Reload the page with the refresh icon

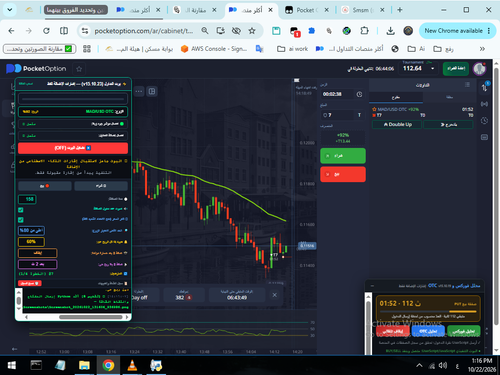pyautogui.click(x=46, y=31)
